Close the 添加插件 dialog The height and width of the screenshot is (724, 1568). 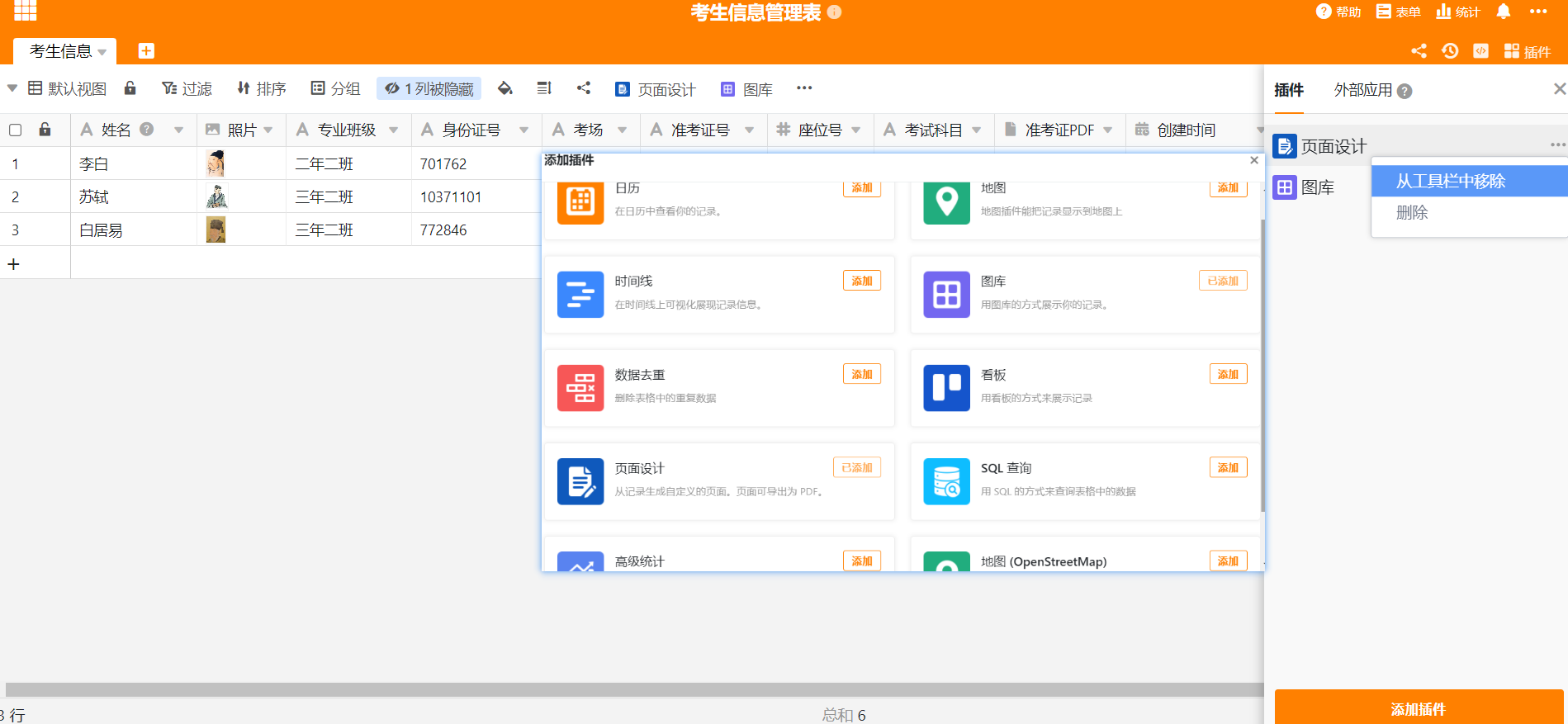[1254, 160]
